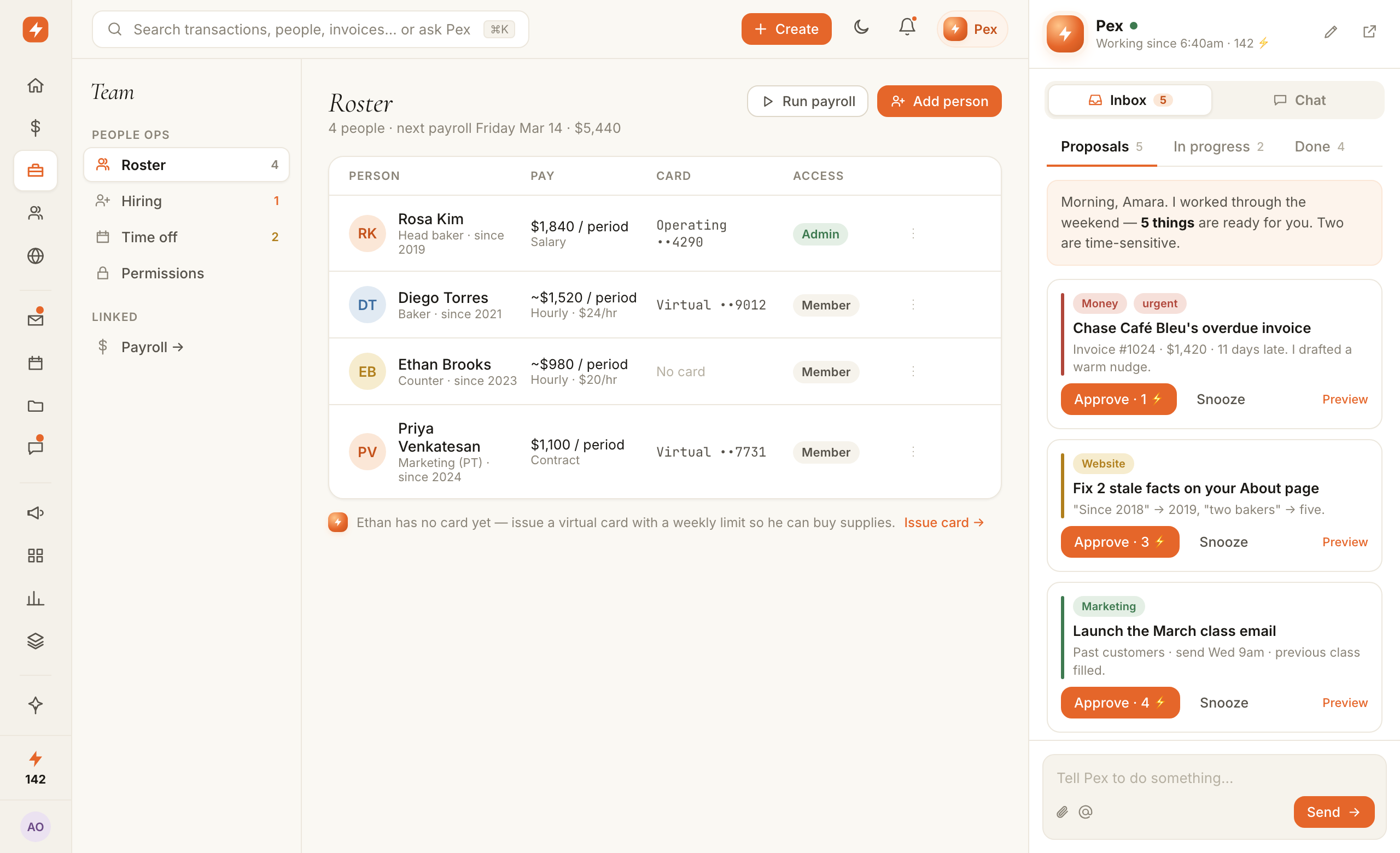Focus the Tell Pex to do something field
Screen dimensions: 1400x853
tap(1214, 778)
